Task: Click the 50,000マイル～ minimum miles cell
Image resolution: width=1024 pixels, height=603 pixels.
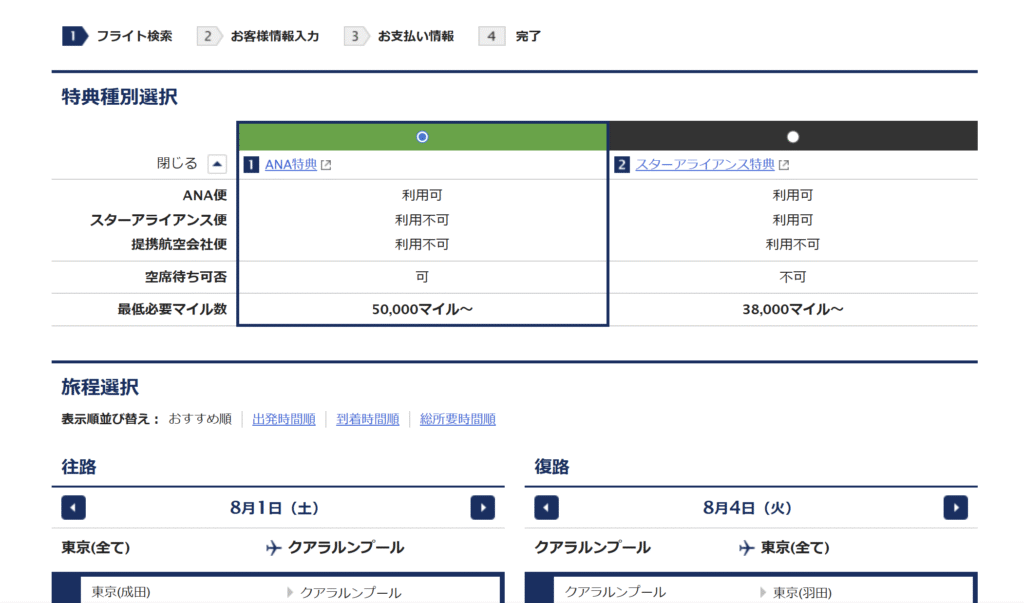Action: [x=423, y=309]
